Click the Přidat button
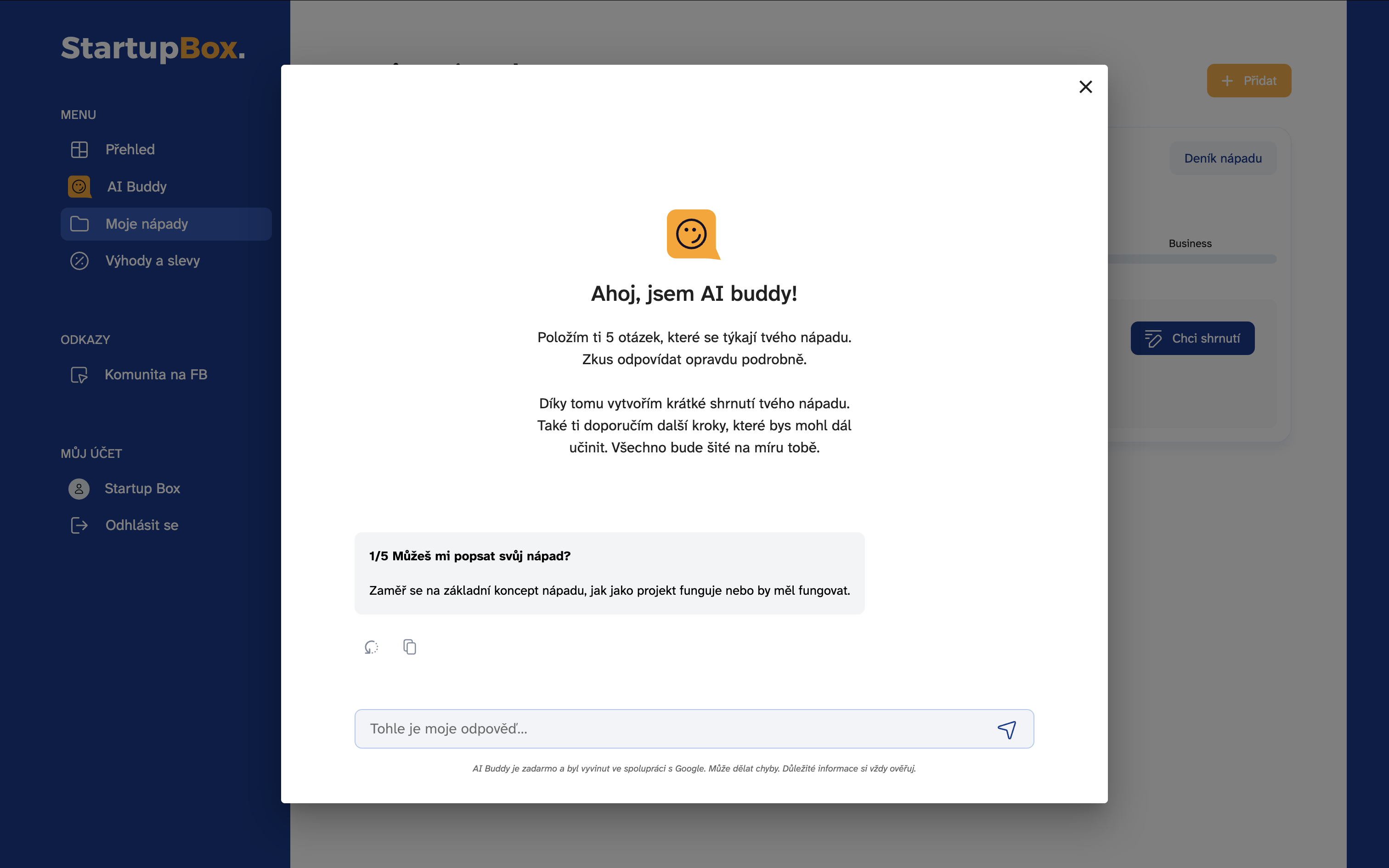 (1248, 81)
